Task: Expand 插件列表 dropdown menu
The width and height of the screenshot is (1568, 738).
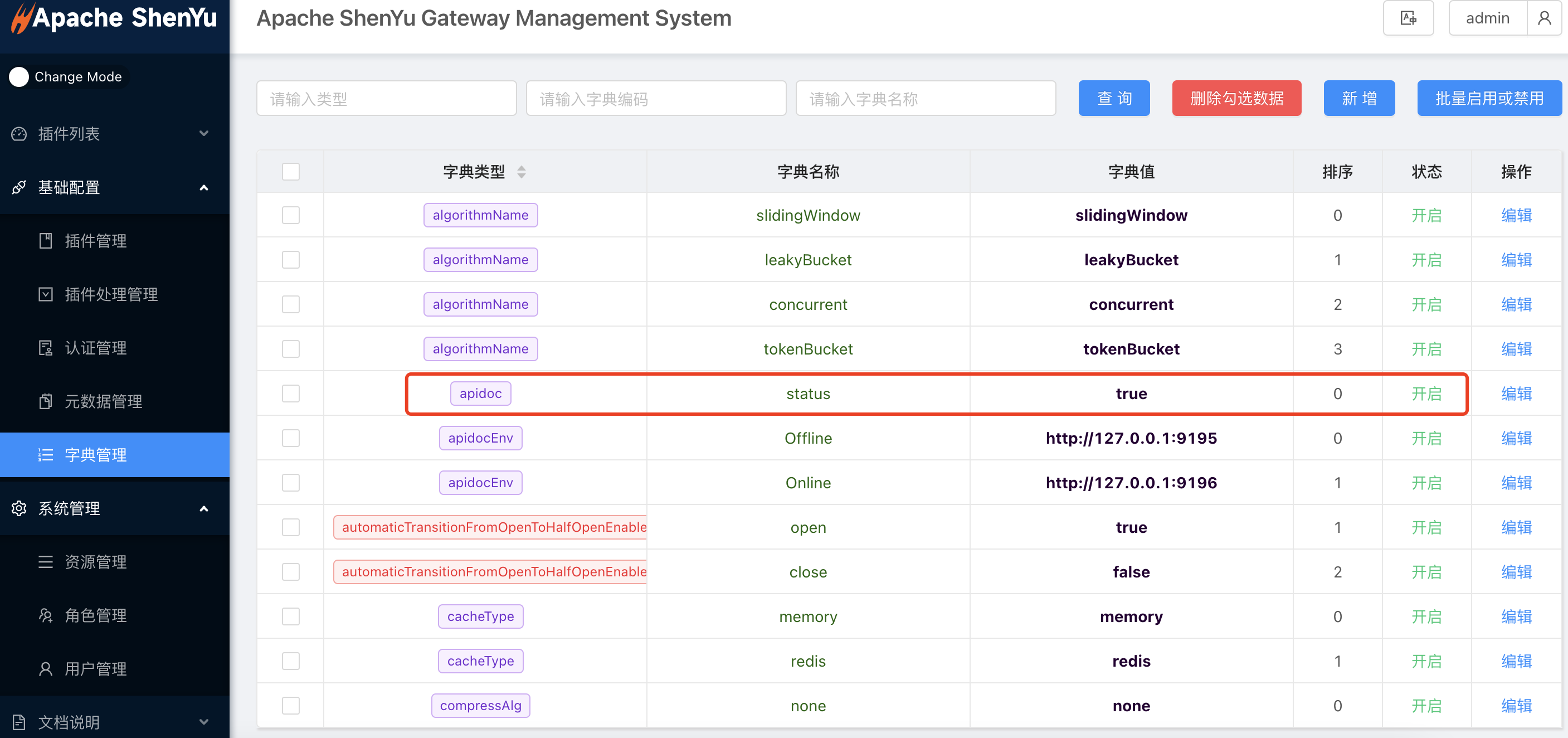Action: pos(114,133)
